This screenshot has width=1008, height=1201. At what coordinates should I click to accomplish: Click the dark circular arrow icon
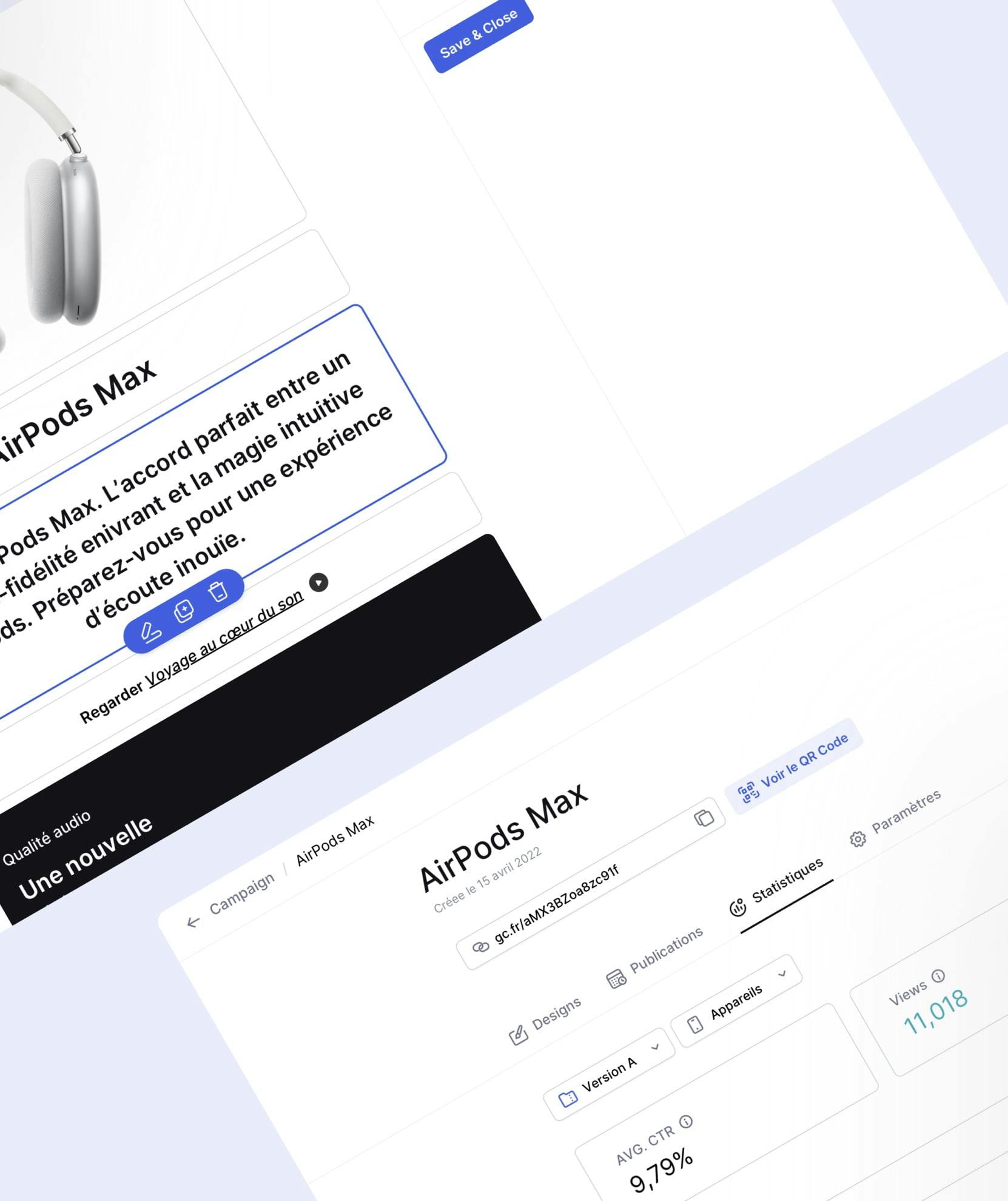pos(318,582)
